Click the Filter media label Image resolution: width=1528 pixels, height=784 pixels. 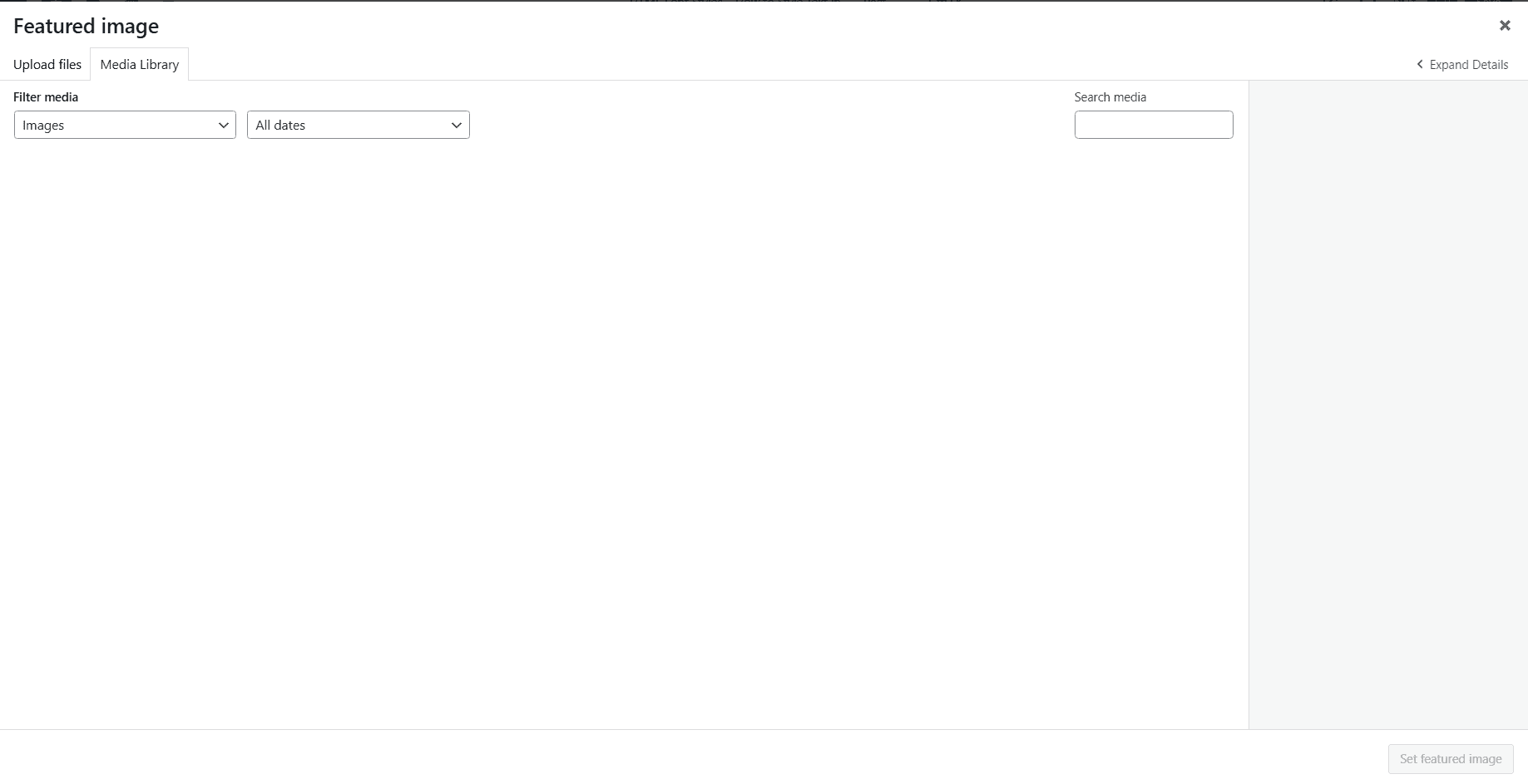[46, 97]
